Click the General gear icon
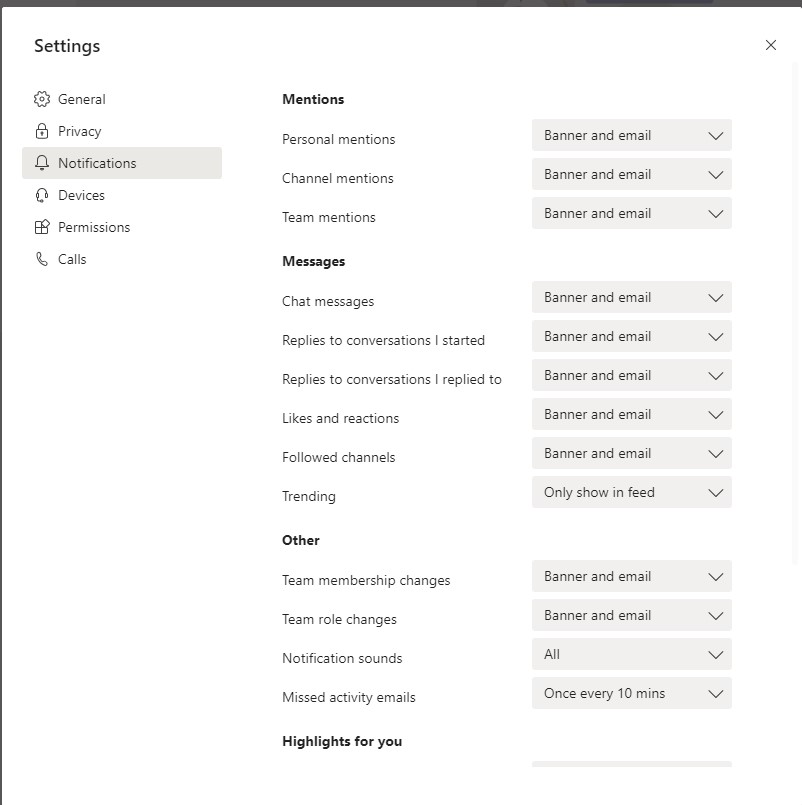The image size is (802, 805). click(x=41, y=99)
